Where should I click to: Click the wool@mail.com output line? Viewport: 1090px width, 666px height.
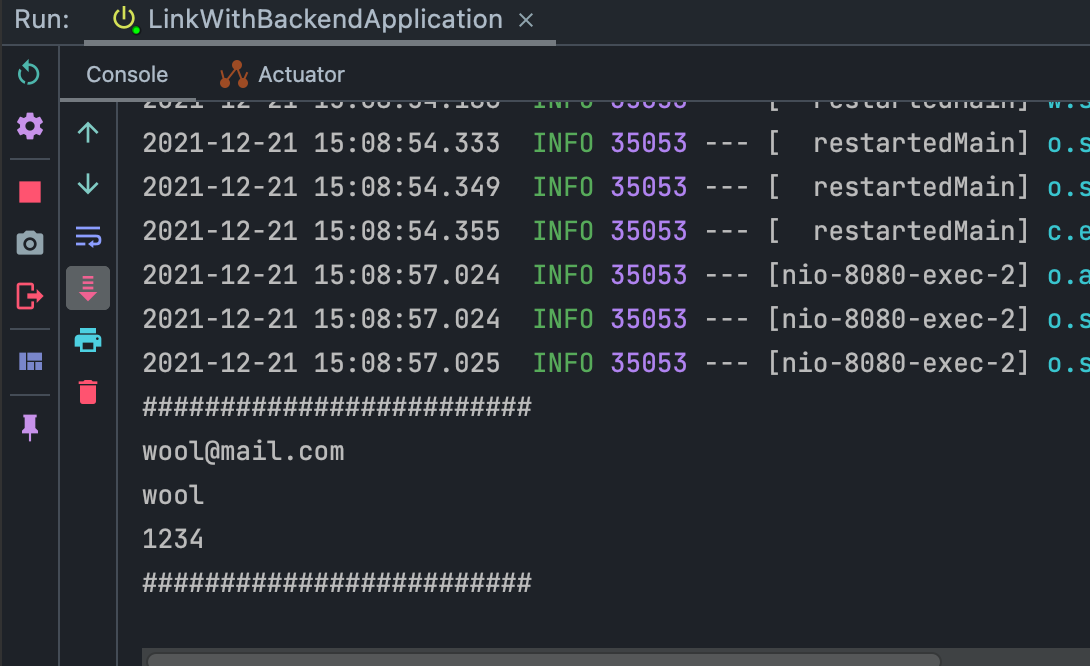pyautogui.click(x=243, y=452)
